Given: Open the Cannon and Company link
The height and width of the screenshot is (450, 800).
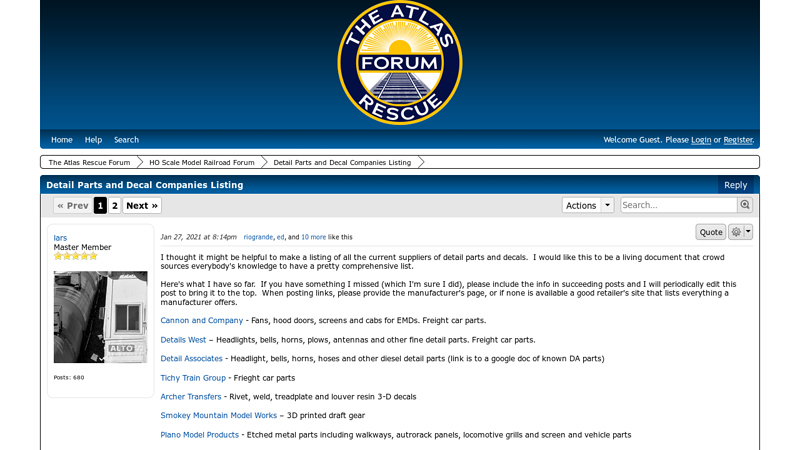Looking at the screenshot, I should pyautogui.click(x=202, y=321).
